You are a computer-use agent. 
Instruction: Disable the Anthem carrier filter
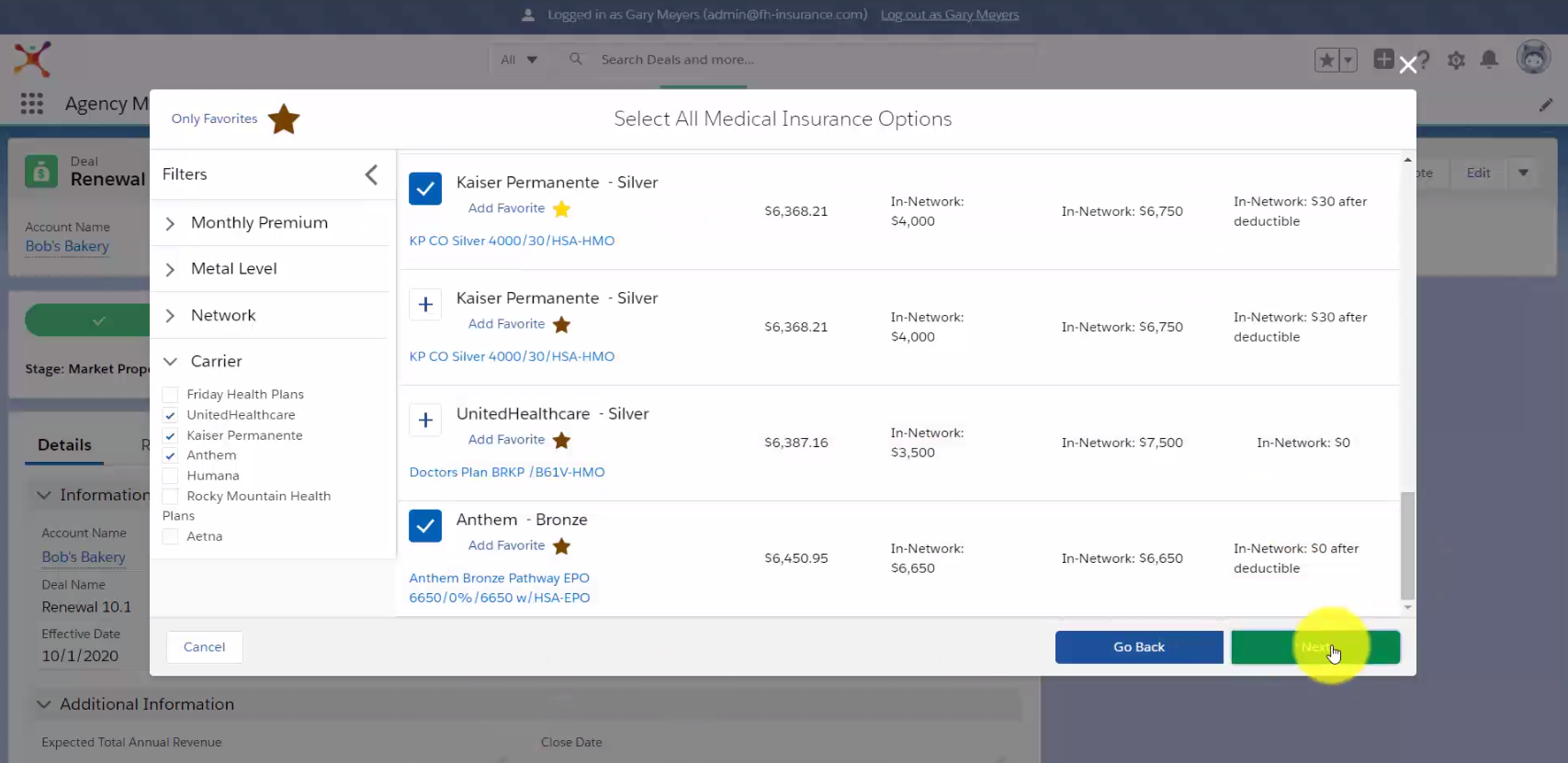[x=170, y=455]
